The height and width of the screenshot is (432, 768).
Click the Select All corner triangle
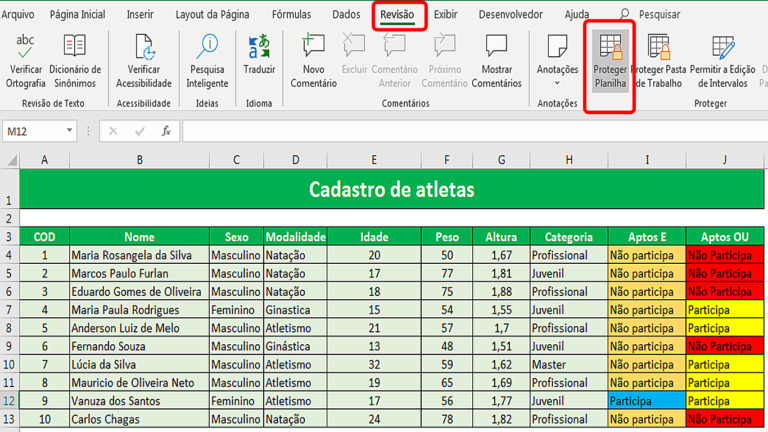coord(12,161)
